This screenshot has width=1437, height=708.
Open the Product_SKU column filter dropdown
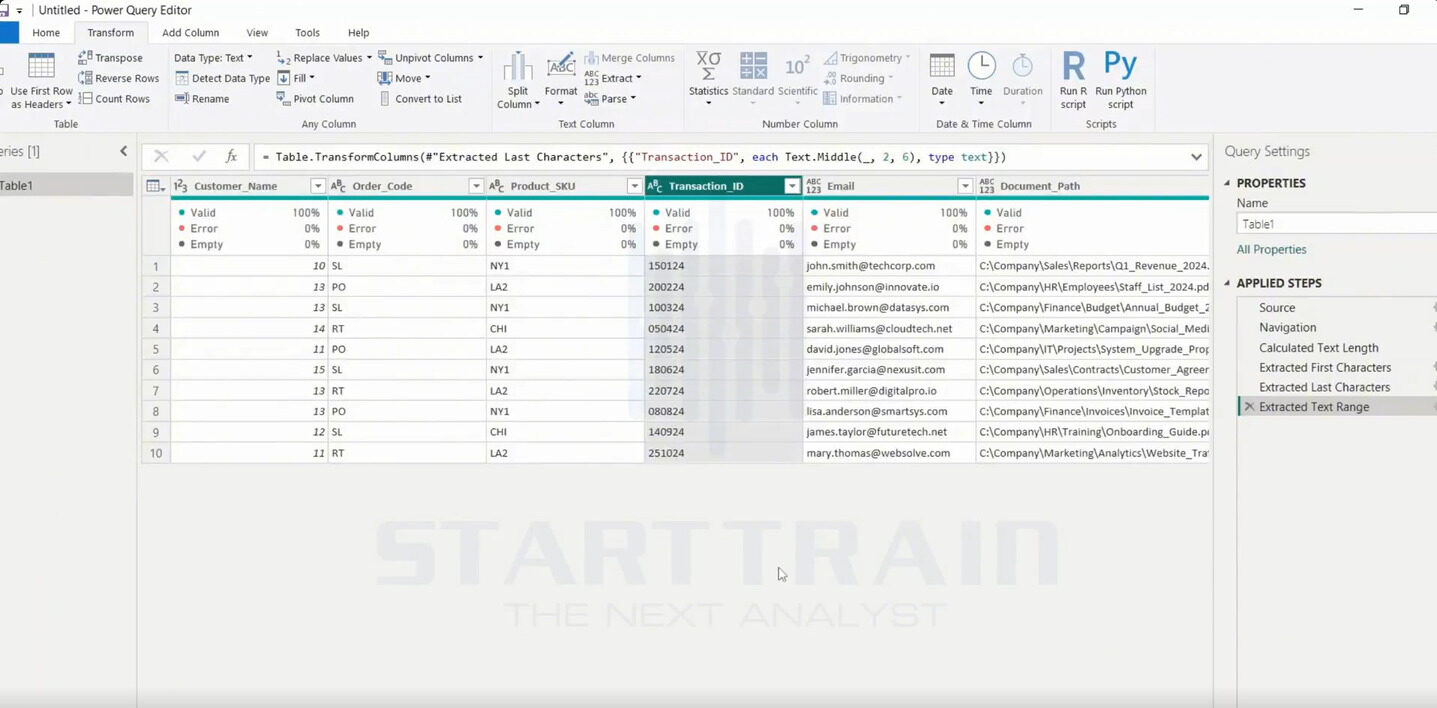634,186
